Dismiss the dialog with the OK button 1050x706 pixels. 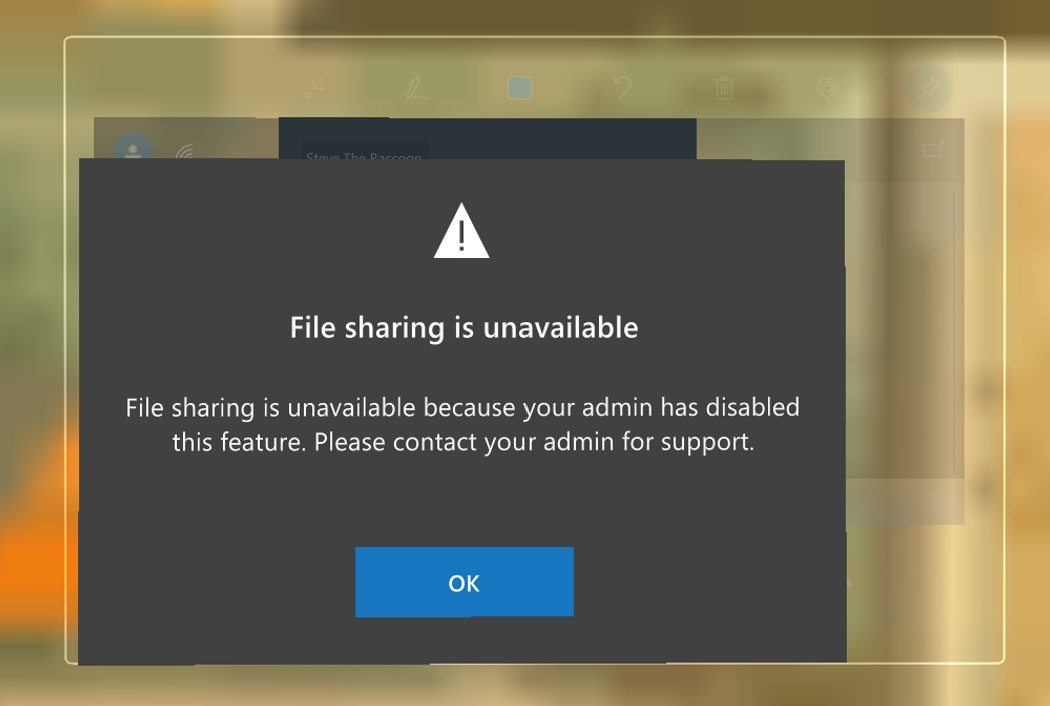[464, 582]
